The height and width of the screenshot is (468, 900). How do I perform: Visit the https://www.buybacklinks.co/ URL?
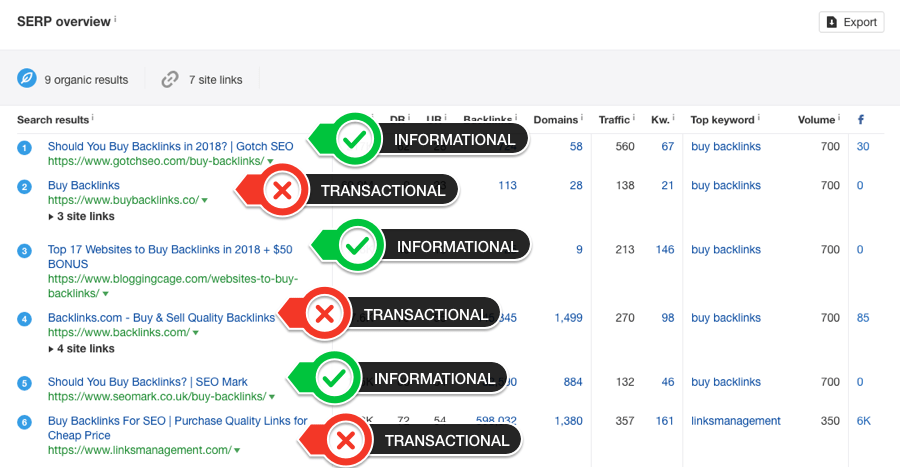(123, 200)
